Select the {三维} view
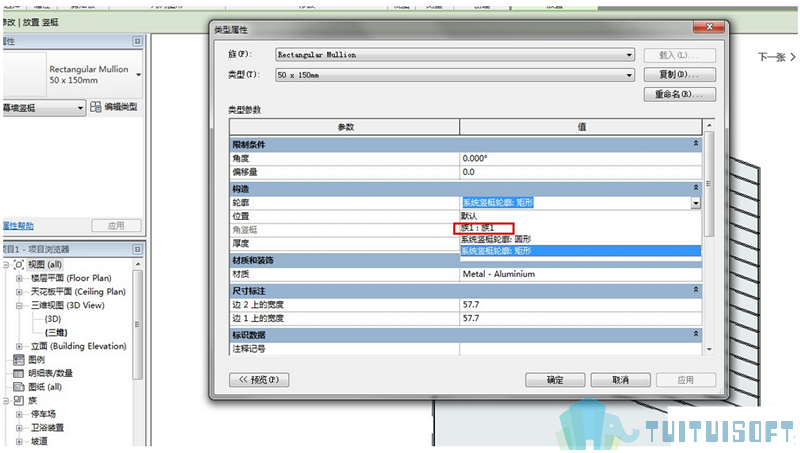Image resolution: width=800 pixels, height=453 pixels. (x=56, y=333)
